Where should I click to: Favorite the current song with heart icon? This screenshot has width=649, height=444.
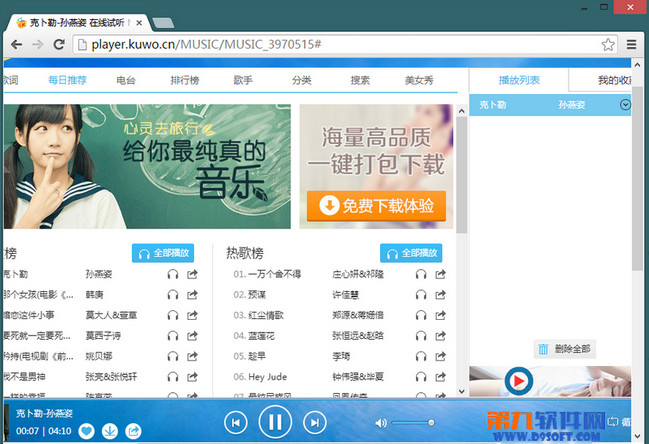tap(86, 431)
